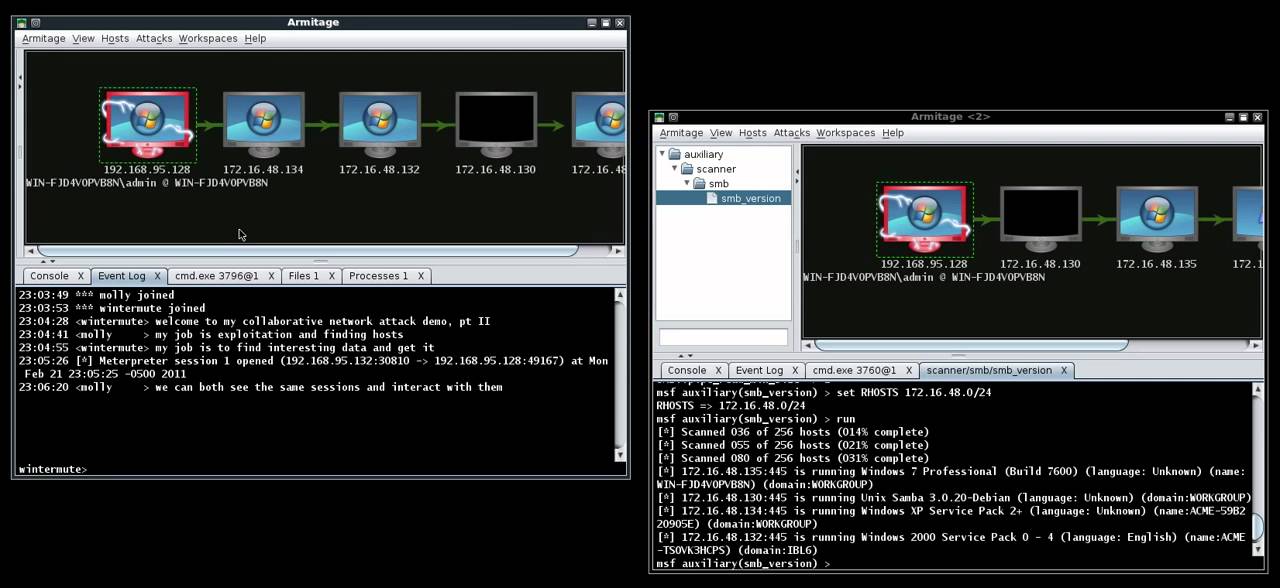Open Workspaces menu in first Armitage window
The width and height of the screenshot is (1280, 588).
(208, 38)
